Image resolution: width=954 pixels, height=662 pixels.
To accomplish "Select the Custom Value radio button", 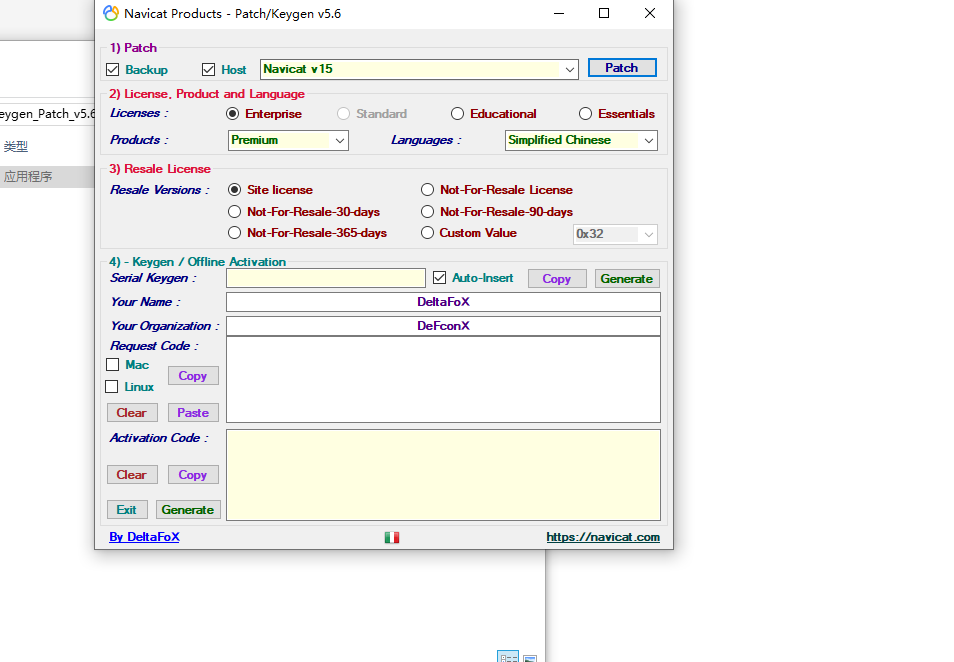I will coord(427,232).
